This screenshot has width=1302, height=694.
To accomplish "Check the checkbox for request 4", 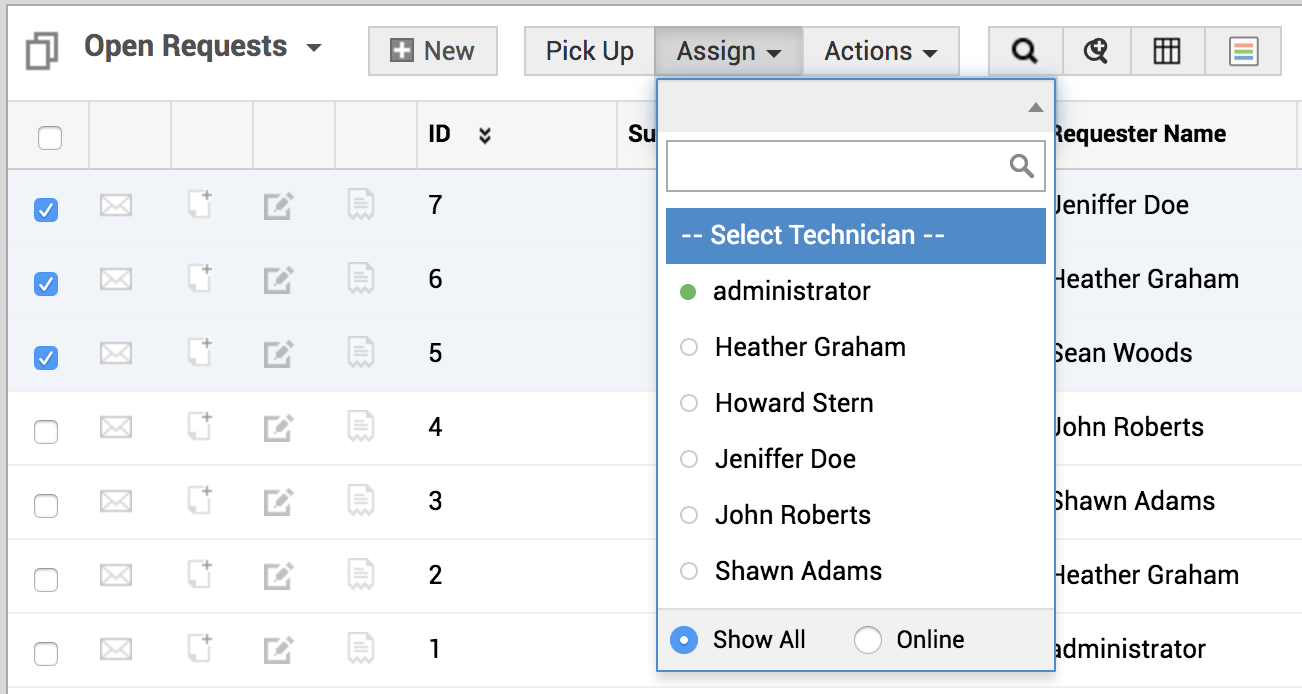I will coord(46,432).
